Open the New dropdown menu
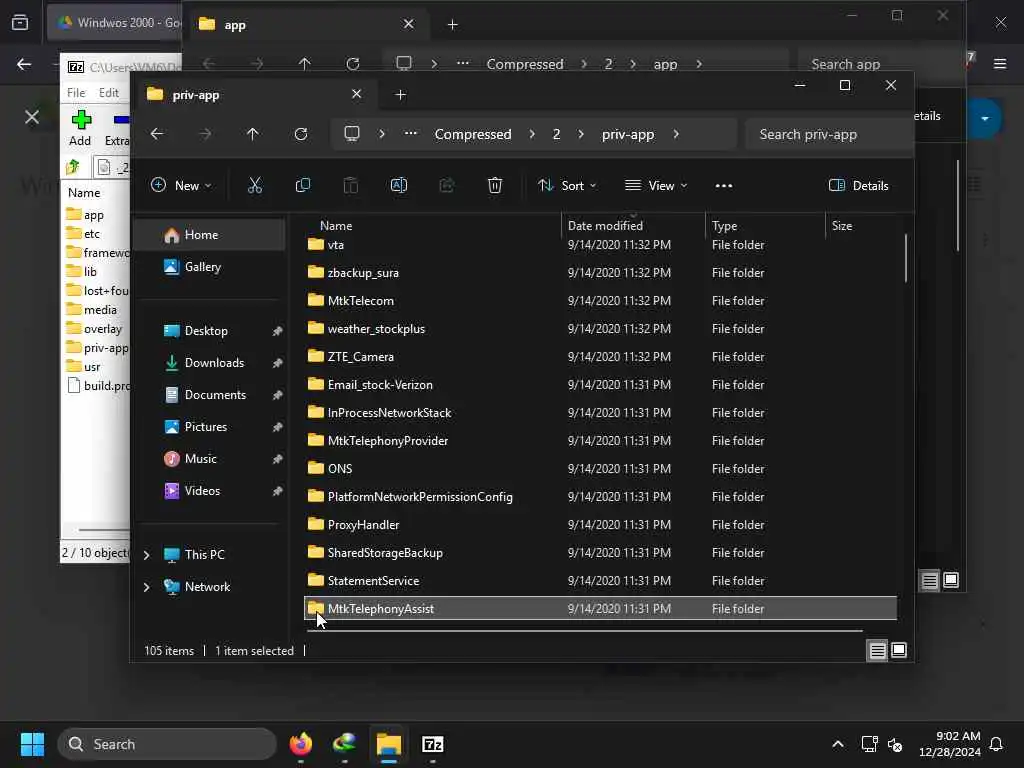The height and width of the screenshot is (768, 1024). [x=181, y=185]
